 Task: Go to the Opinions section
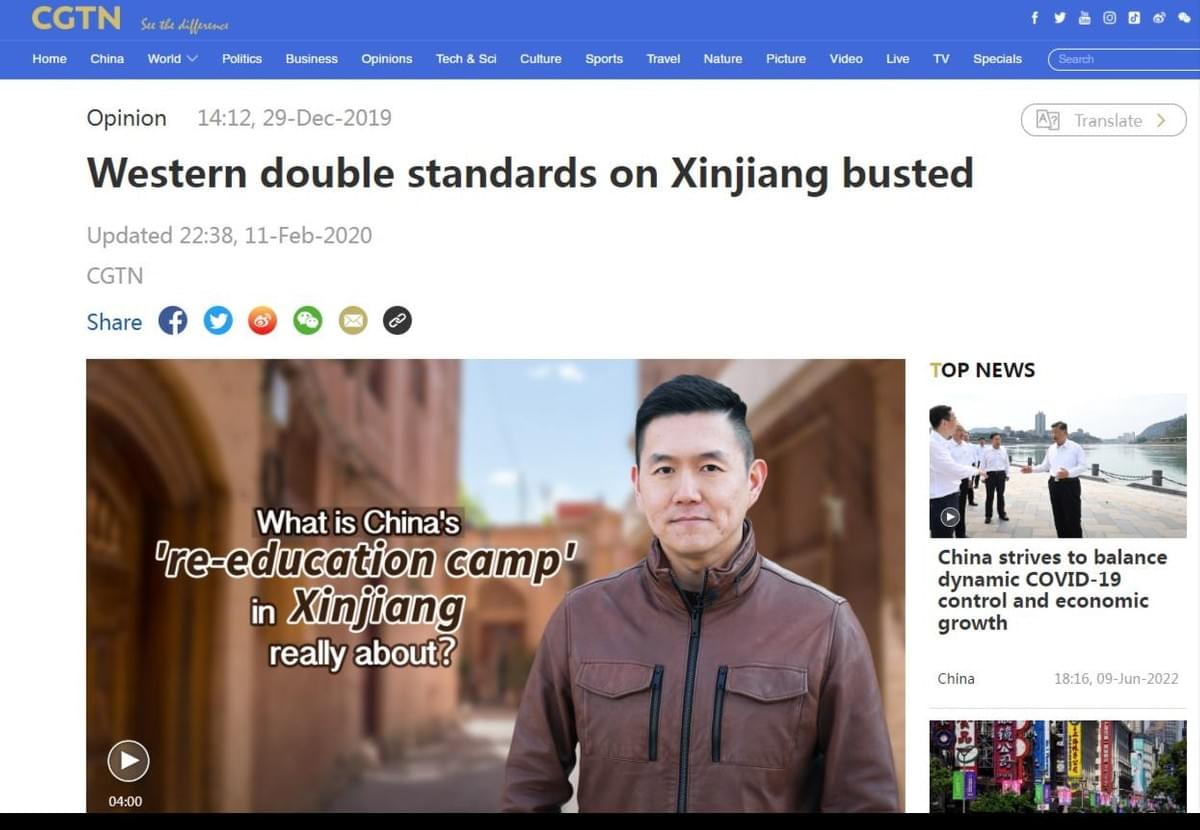tap(387, 59)
